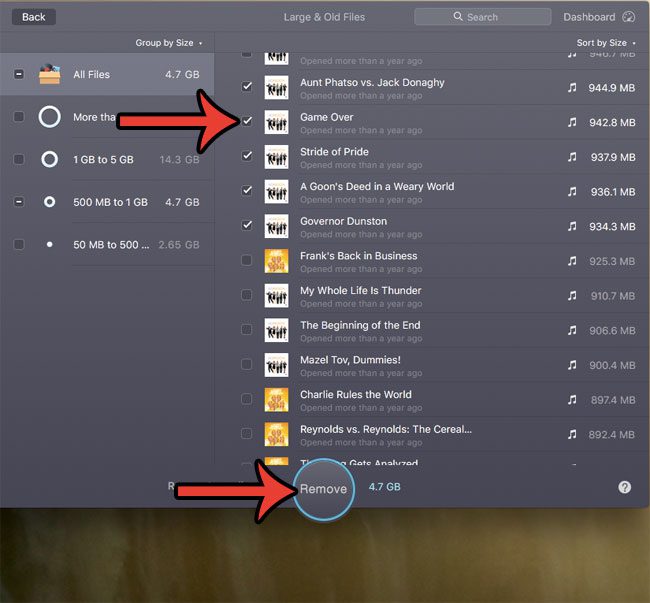Uncheck the Game Over checkbox
This screenshot has width=650, height=603.
247,122
